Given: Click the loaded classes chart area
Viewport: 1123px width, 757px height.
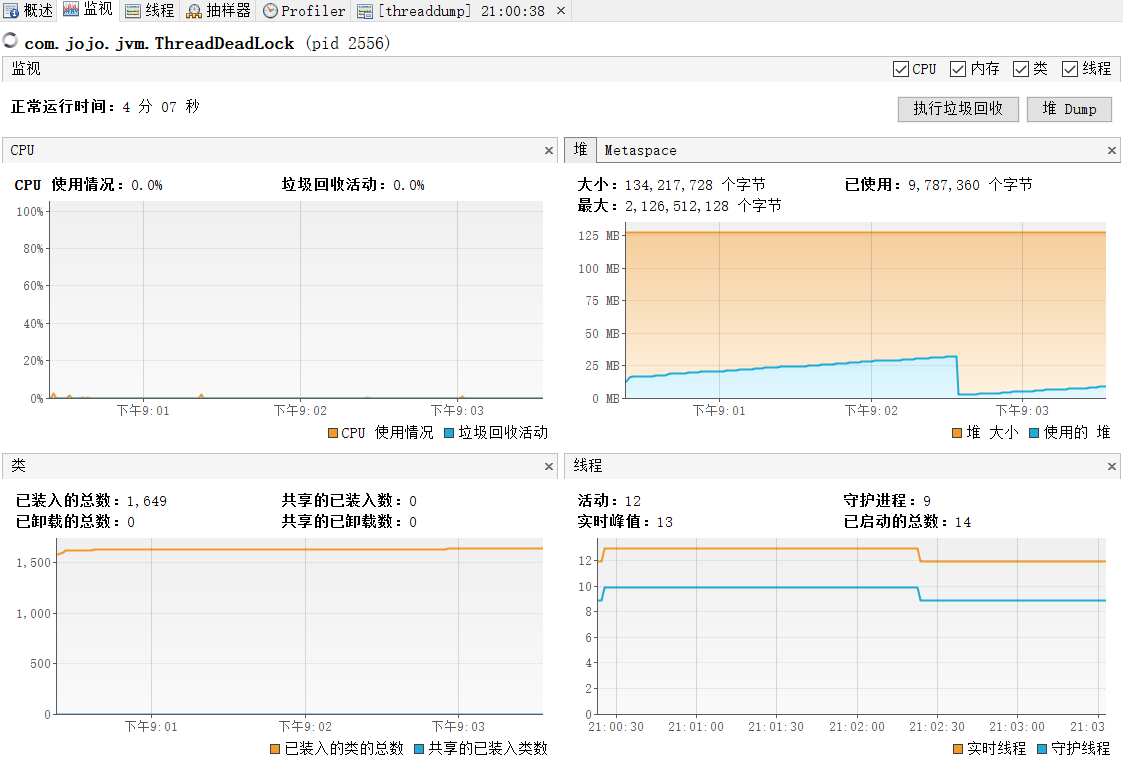Looking at the screenshot, I should point(299,627).
